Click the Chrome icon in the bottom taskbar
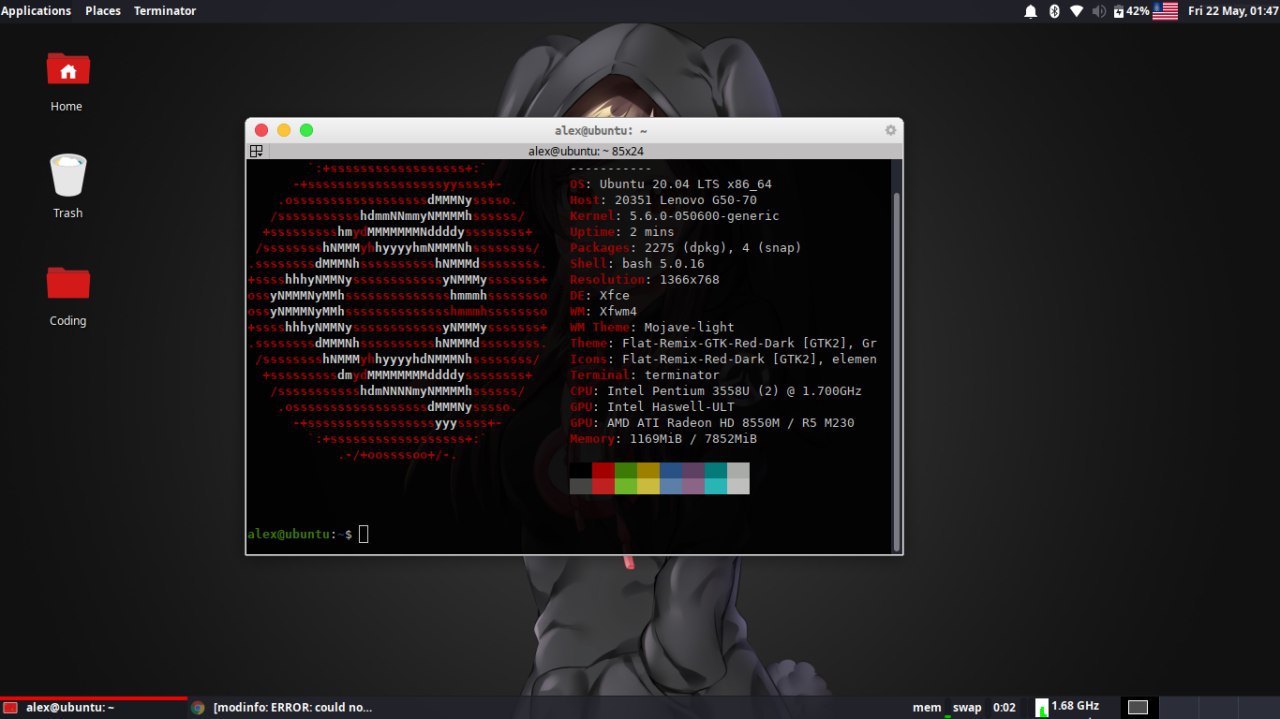Viewport: 1280px width, 719px height. 198,707
